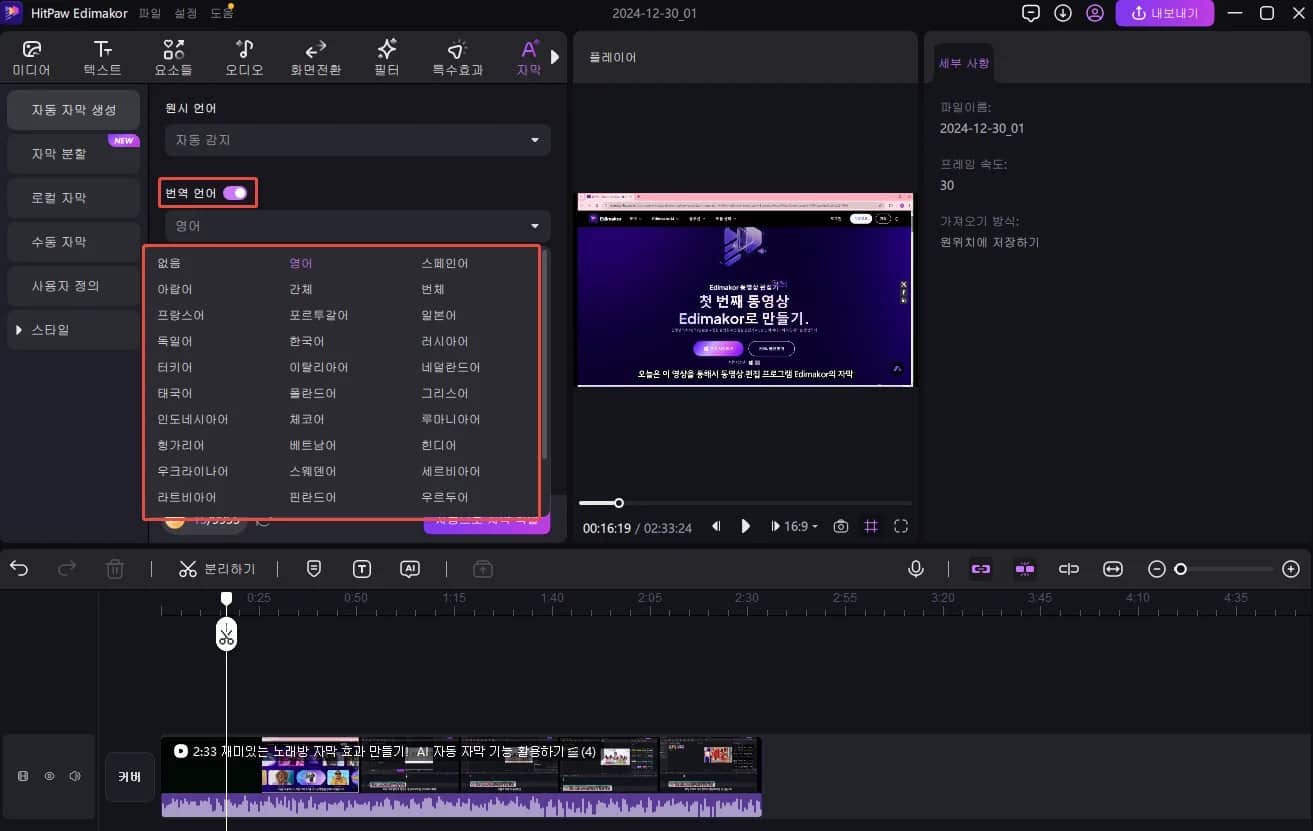
Task: Open the 자동 감지 source language dropdown
Action: [x=356, y=140]
